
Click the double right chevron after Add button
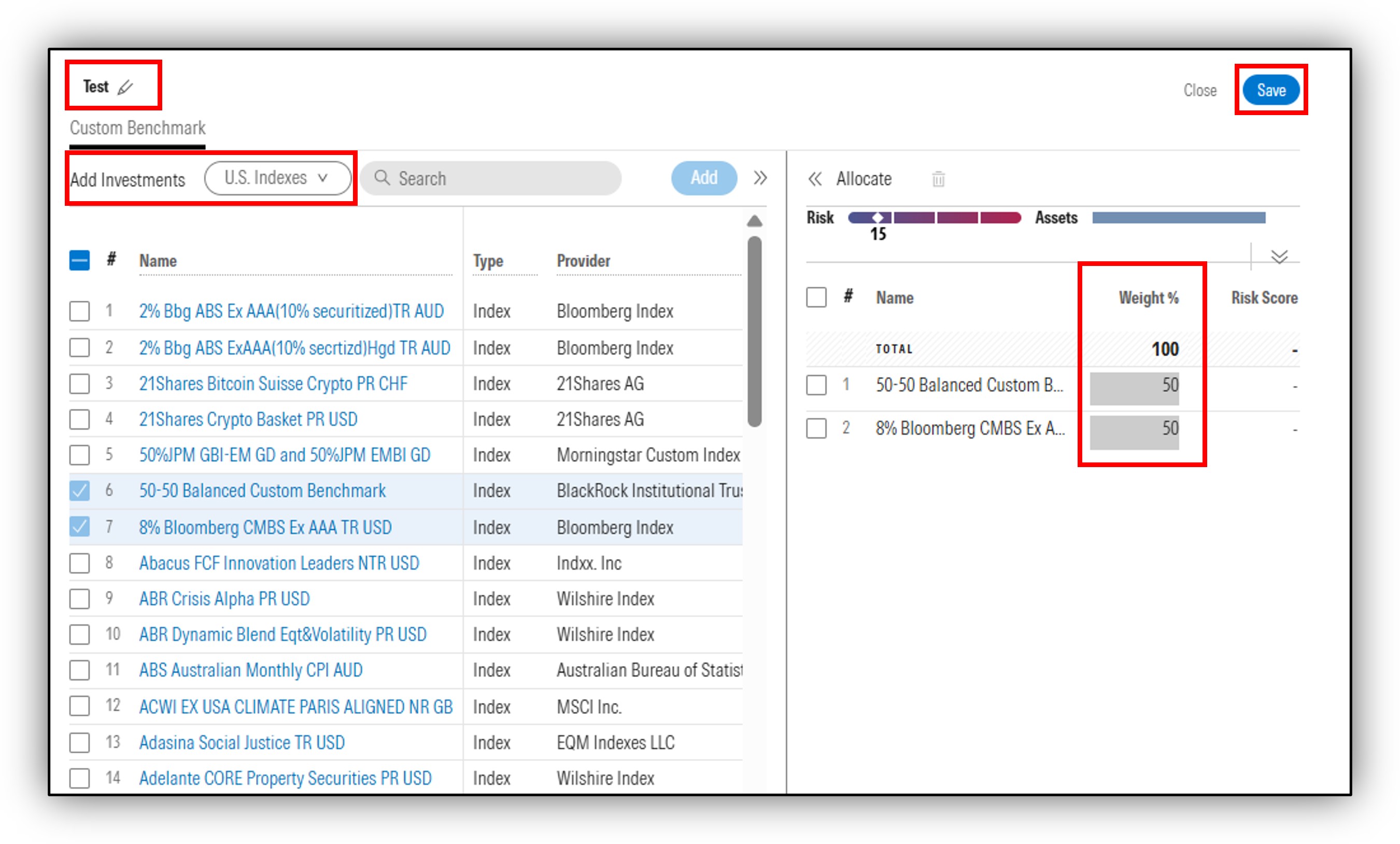pyautogui.click(x=760, y=178)
